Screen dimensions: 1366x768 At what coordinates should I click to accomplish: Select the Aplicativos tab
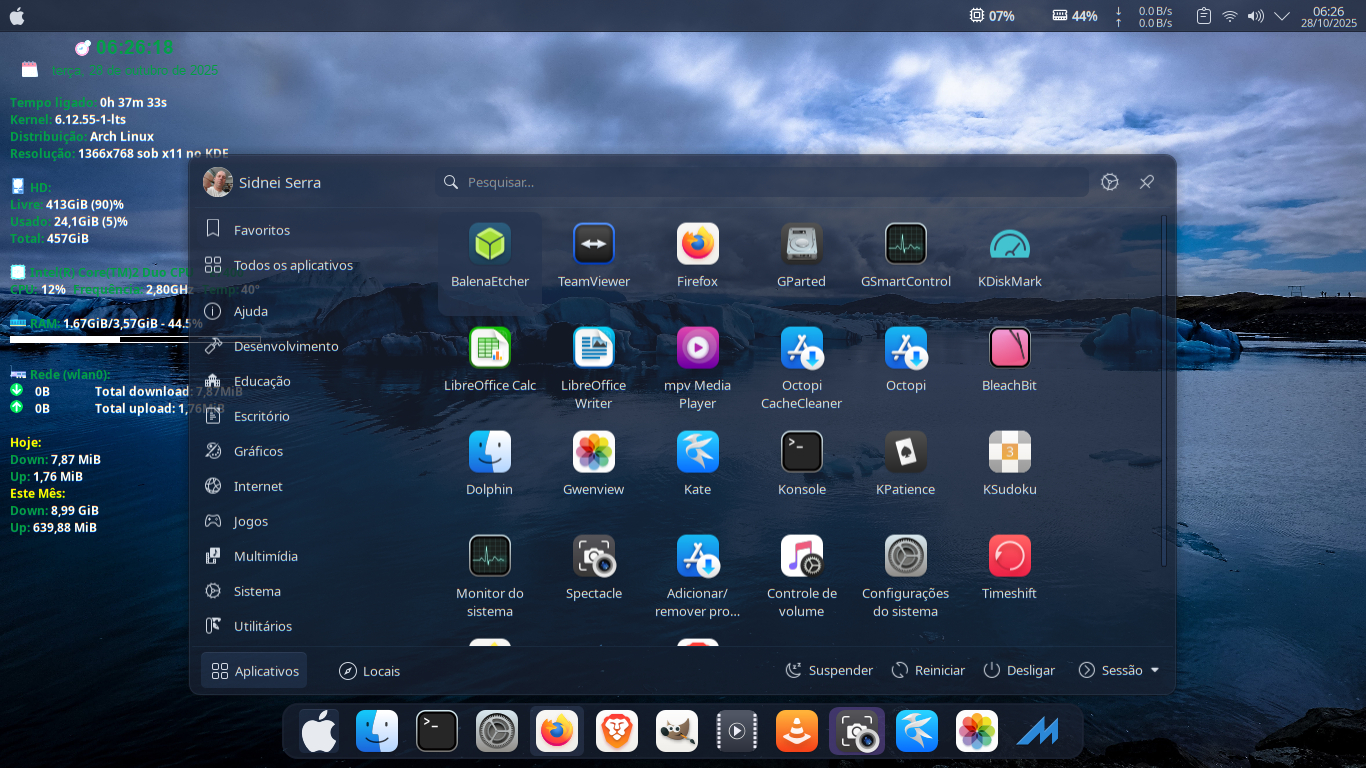pos(254,671)
